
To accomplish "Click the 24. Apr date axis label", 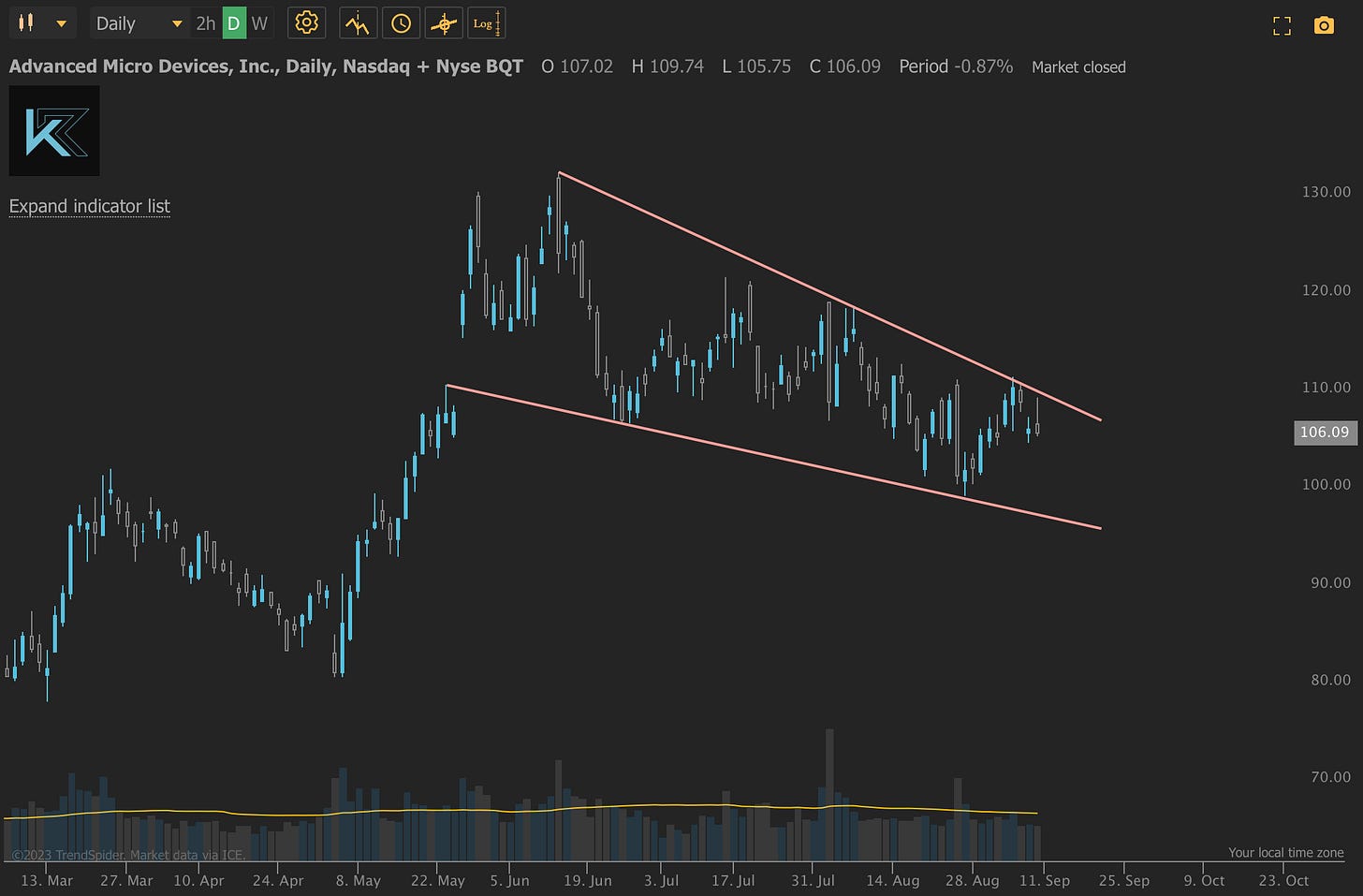I will pos(278,880).
